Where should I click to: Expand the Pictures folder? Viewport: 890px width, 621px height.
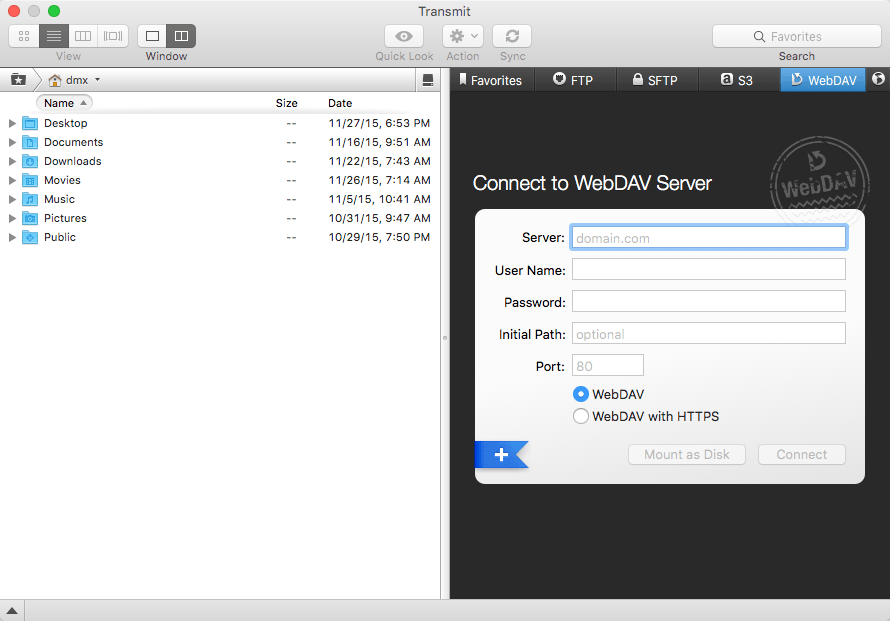tap(12, 219)
